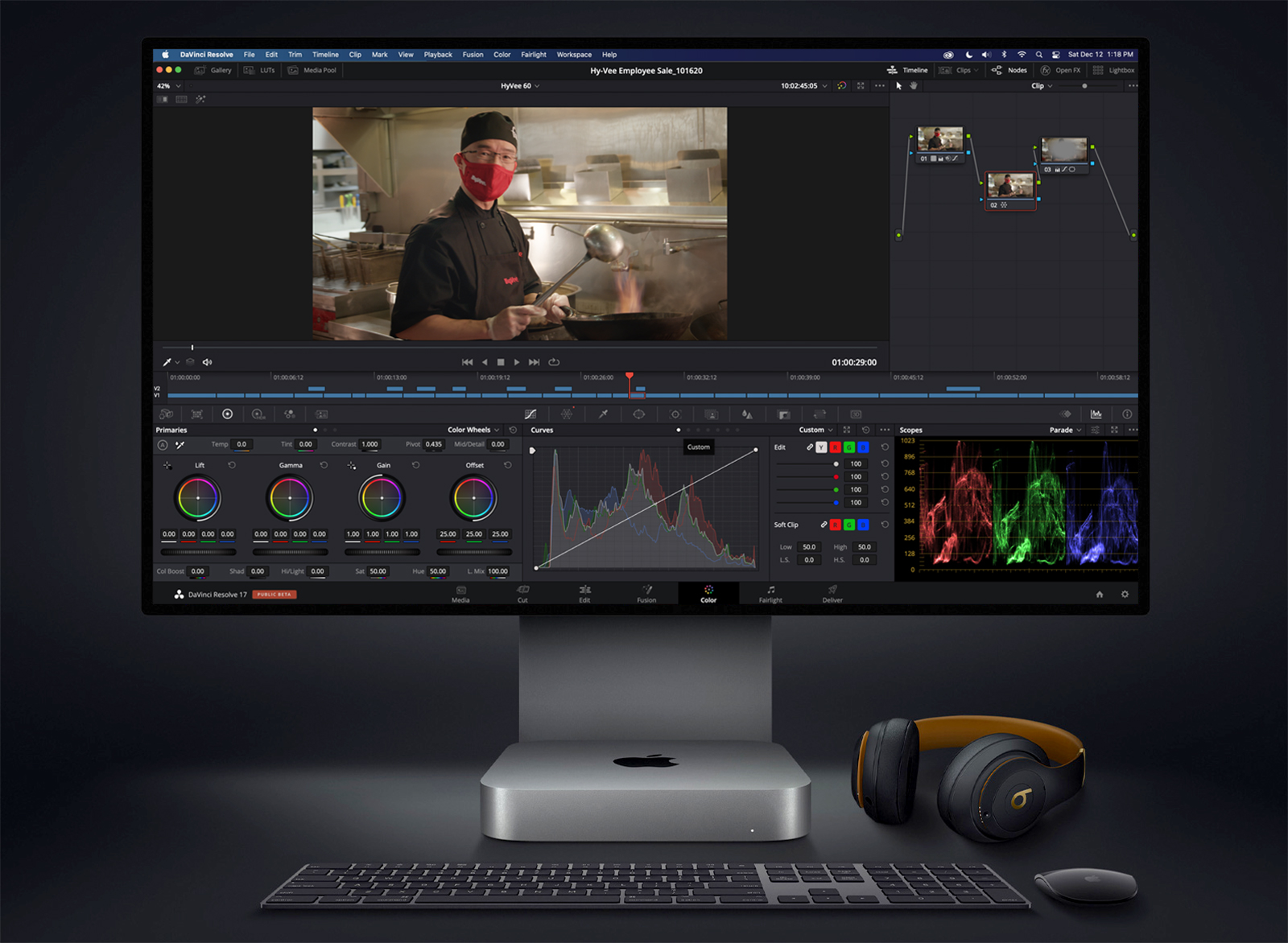Open the Fairlight menu in menu bar
The image size is (1288, 943).
533,55
